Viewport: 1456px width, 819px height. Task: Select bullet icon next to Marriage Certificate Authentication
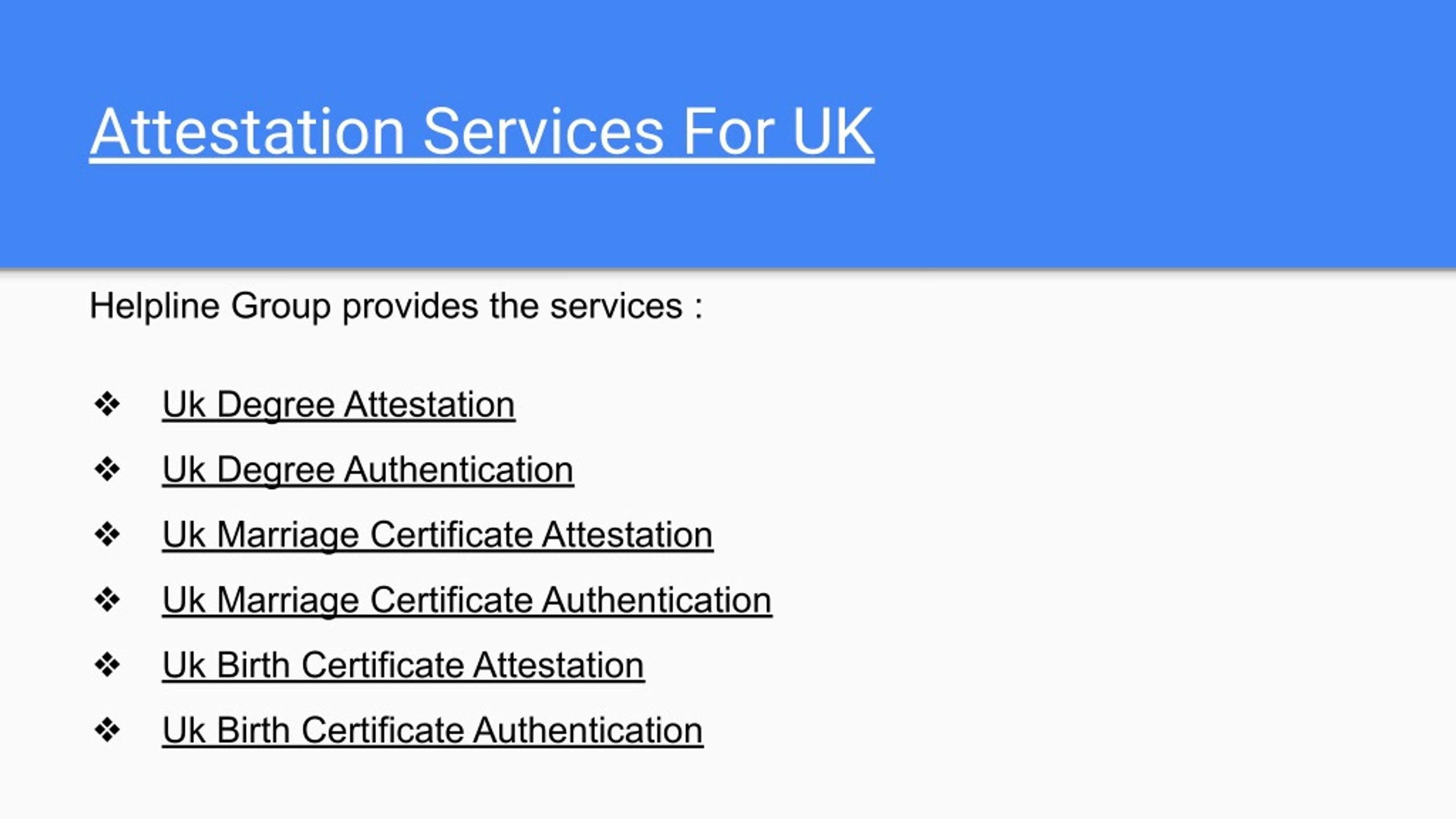[x=107, y=600]
